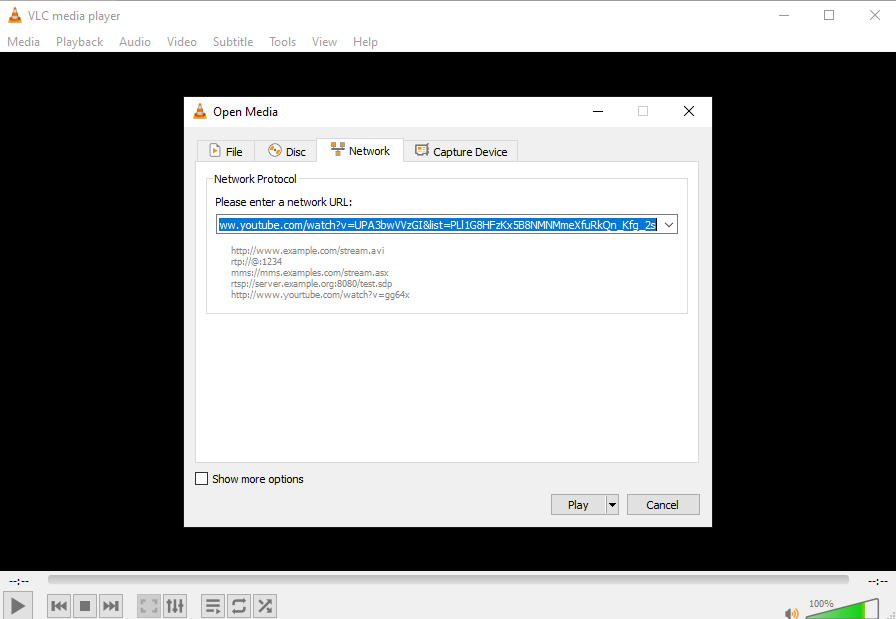Click example text rtsp://server.example.org:8080/test.sdp
896x619 pixels.
click(x=311, y=283)
